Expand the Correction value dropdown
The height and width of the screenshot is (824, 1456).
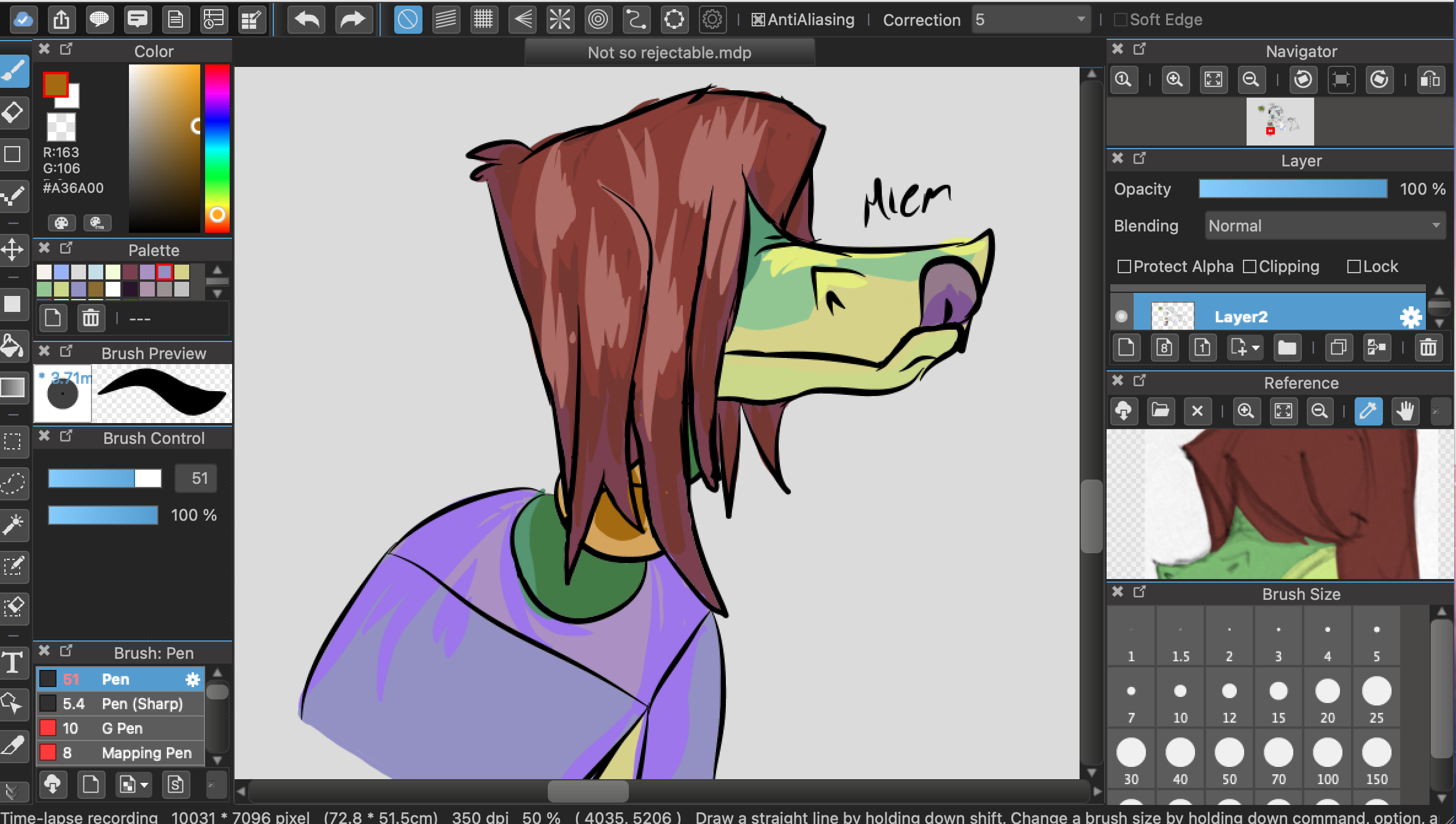tap(1081, 20)
